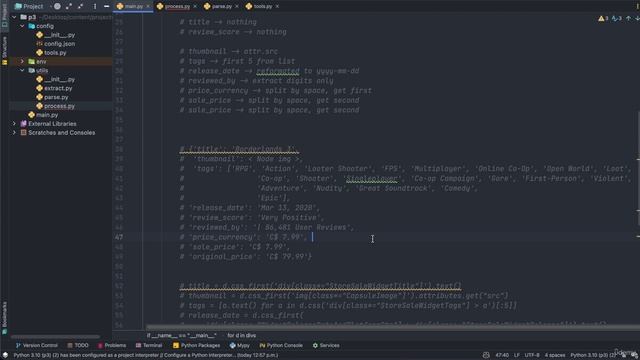Open the Project view type dropdown
The width and height of the screenshot is (640, 360).
[x=29, y=6]
